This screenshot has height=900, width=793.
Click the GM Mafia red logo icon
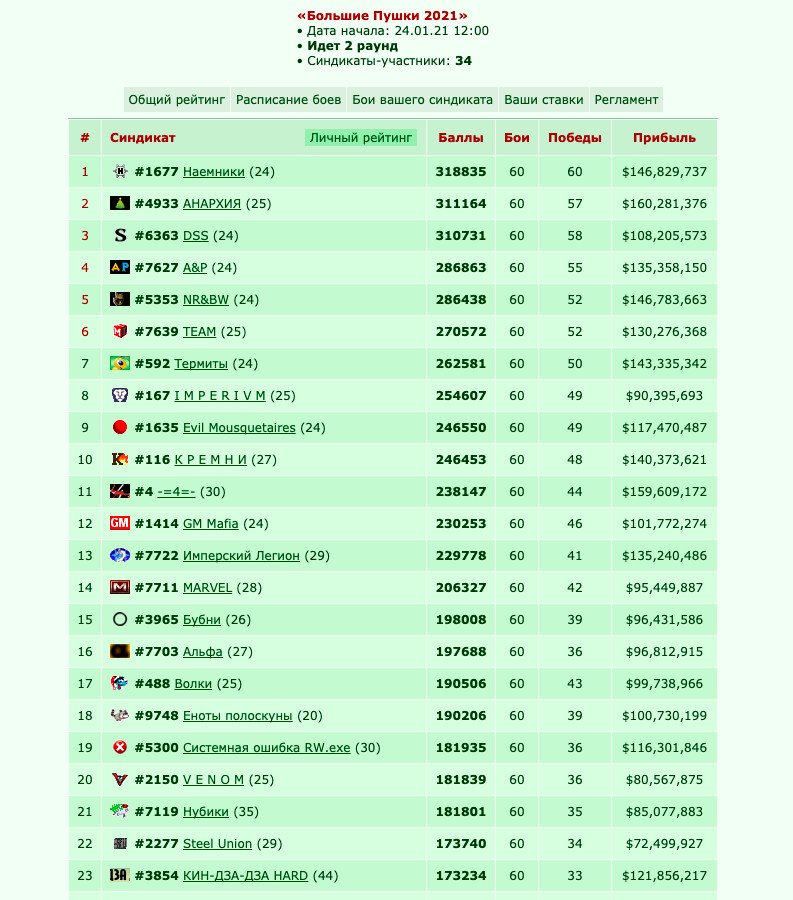(120, 523)
